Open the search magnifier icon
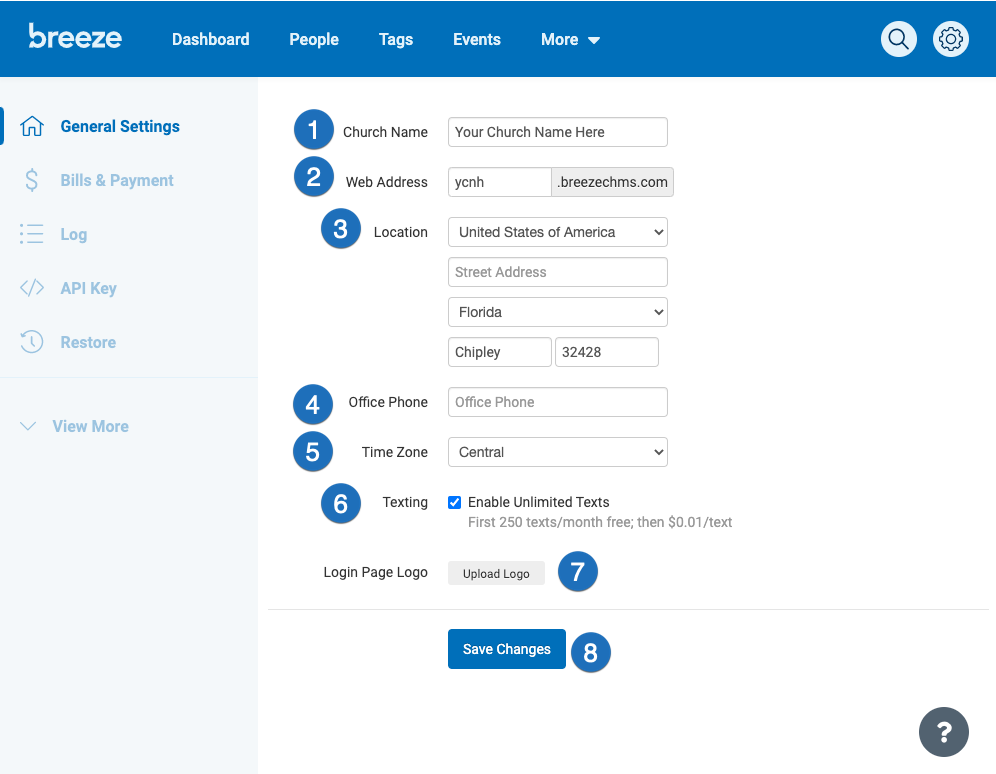996x774 pixels. point(897,38)
